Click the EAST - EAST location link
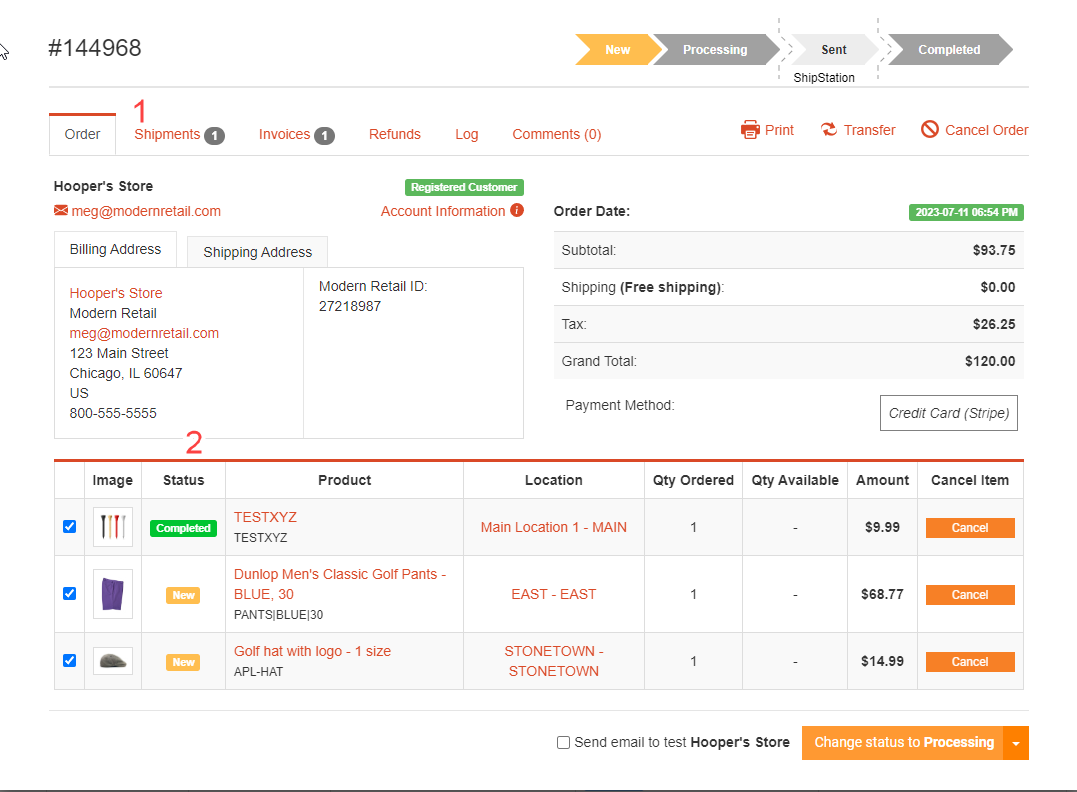The width and height of the screenshot is (1077, 792). tap(554, 594)
